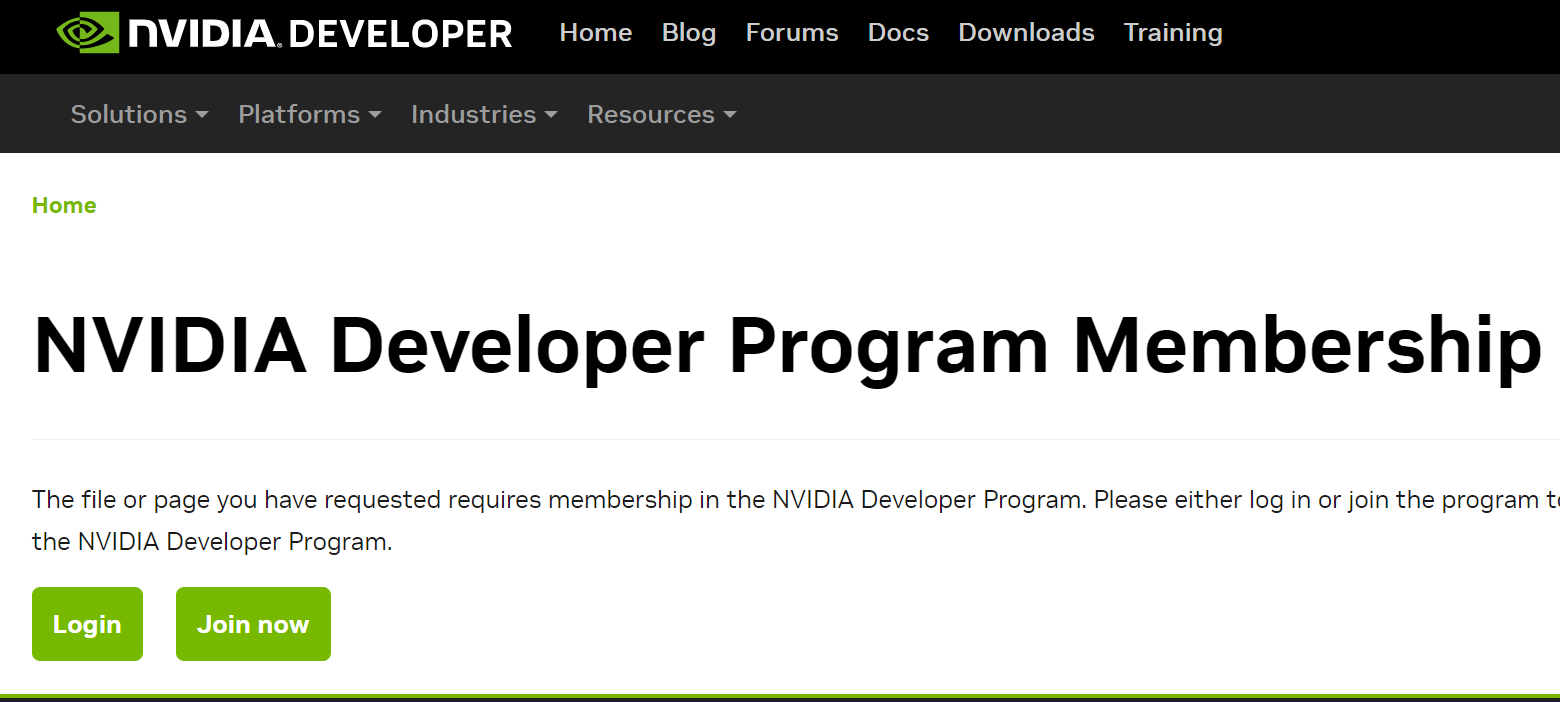The width and height of the screenshot is (1560, 702).
Task: Expand the Industries dropdown menu
Action: [x=484, y=114]
